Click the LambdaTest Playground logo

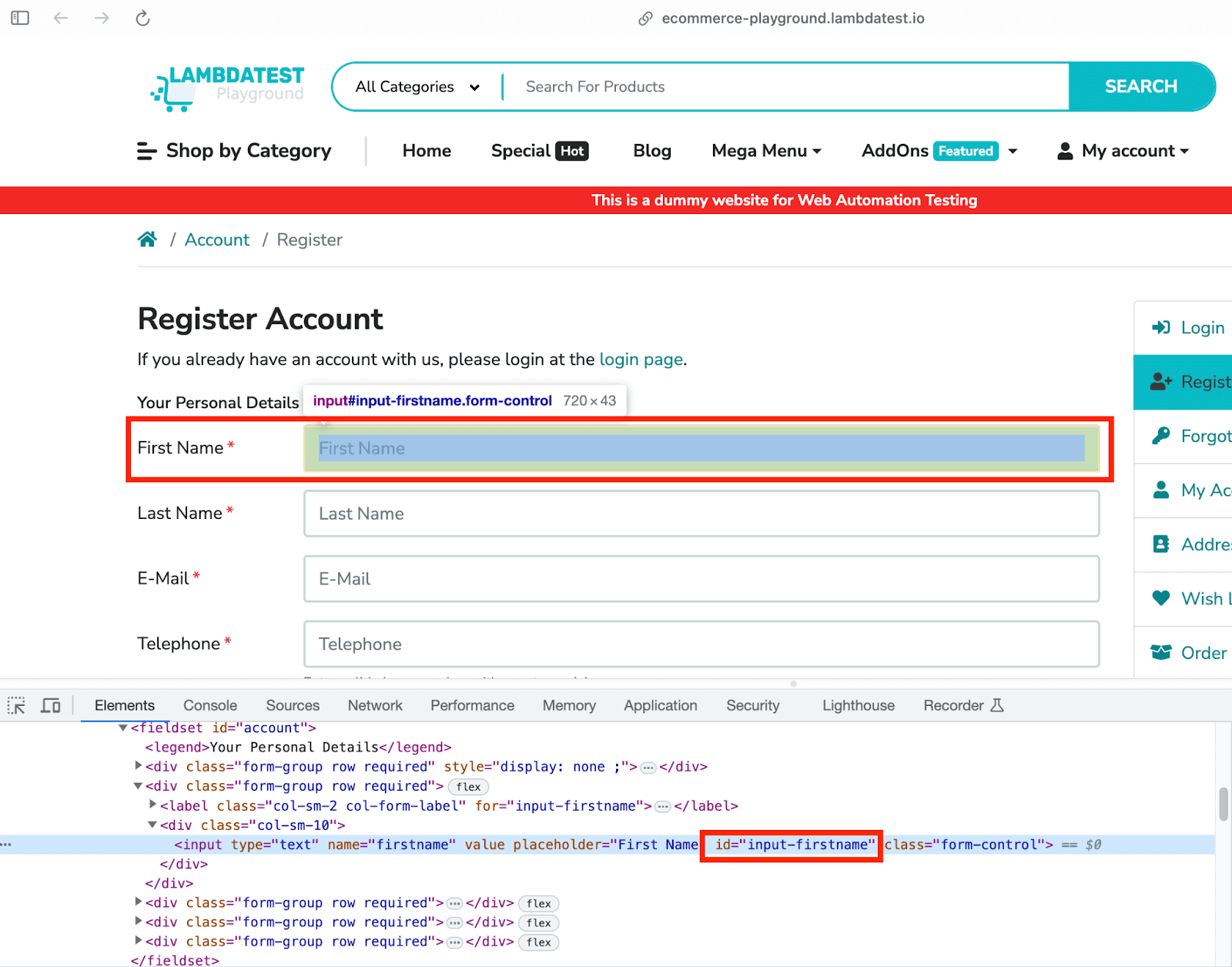(227, 88)
